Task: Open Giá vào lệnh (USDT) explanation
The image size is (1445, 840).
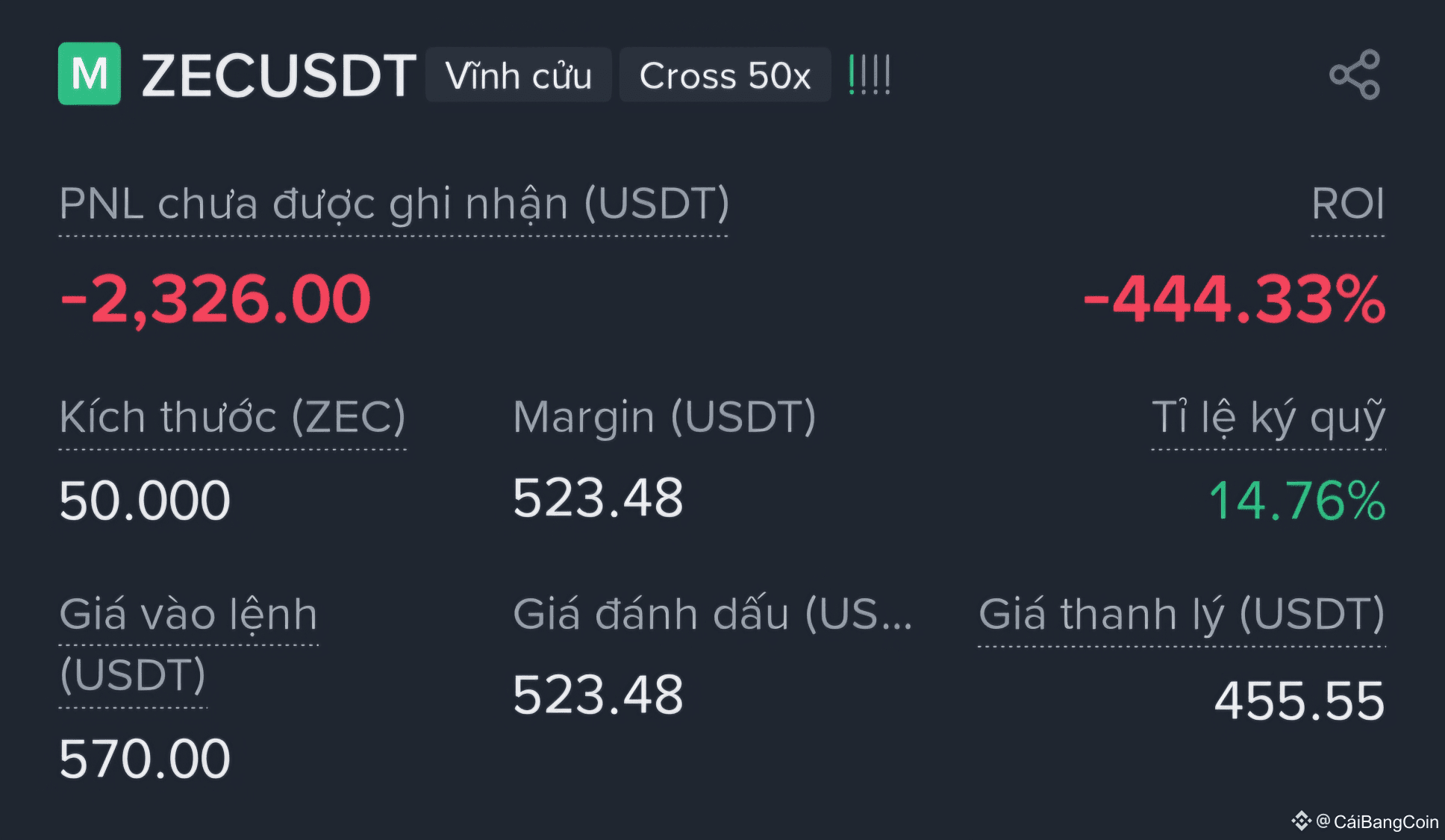Action: [188, 645]
